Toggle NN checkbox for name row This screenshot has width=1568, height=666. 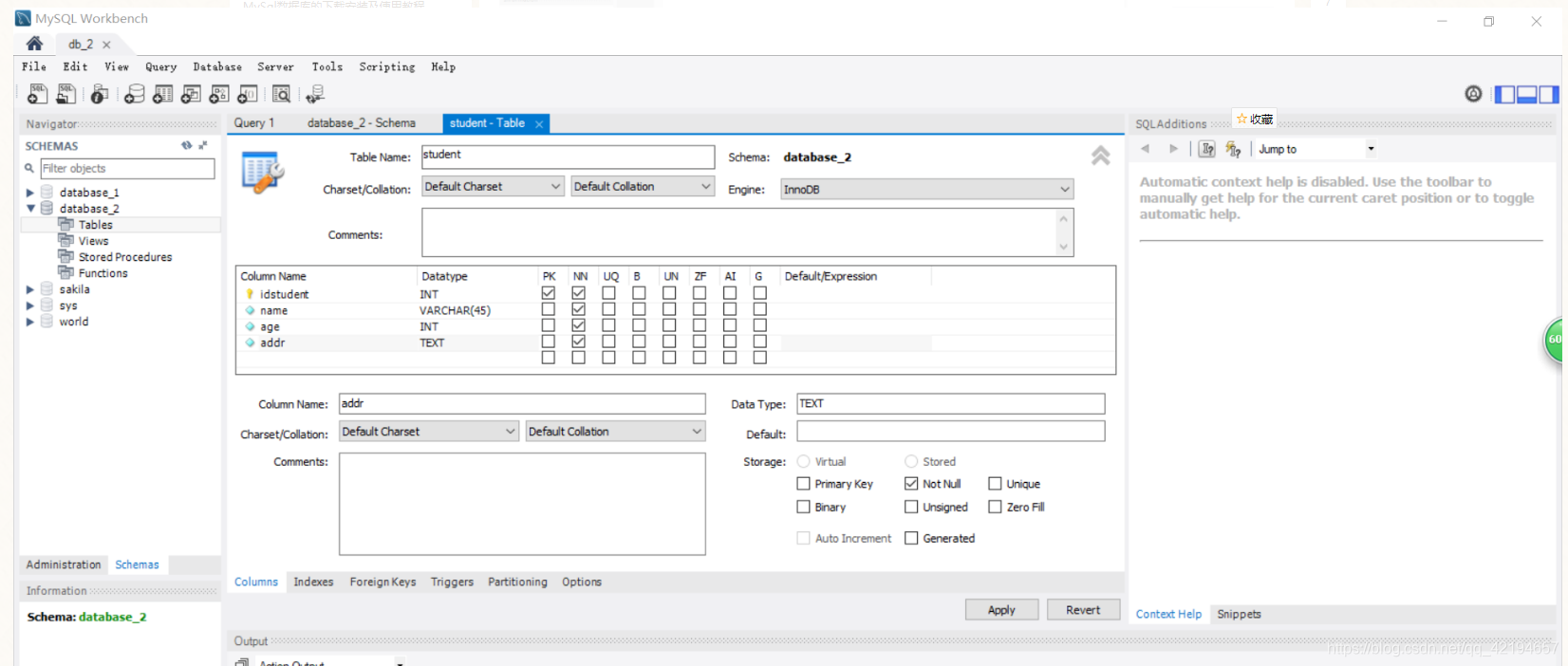[x=579, y=309]
